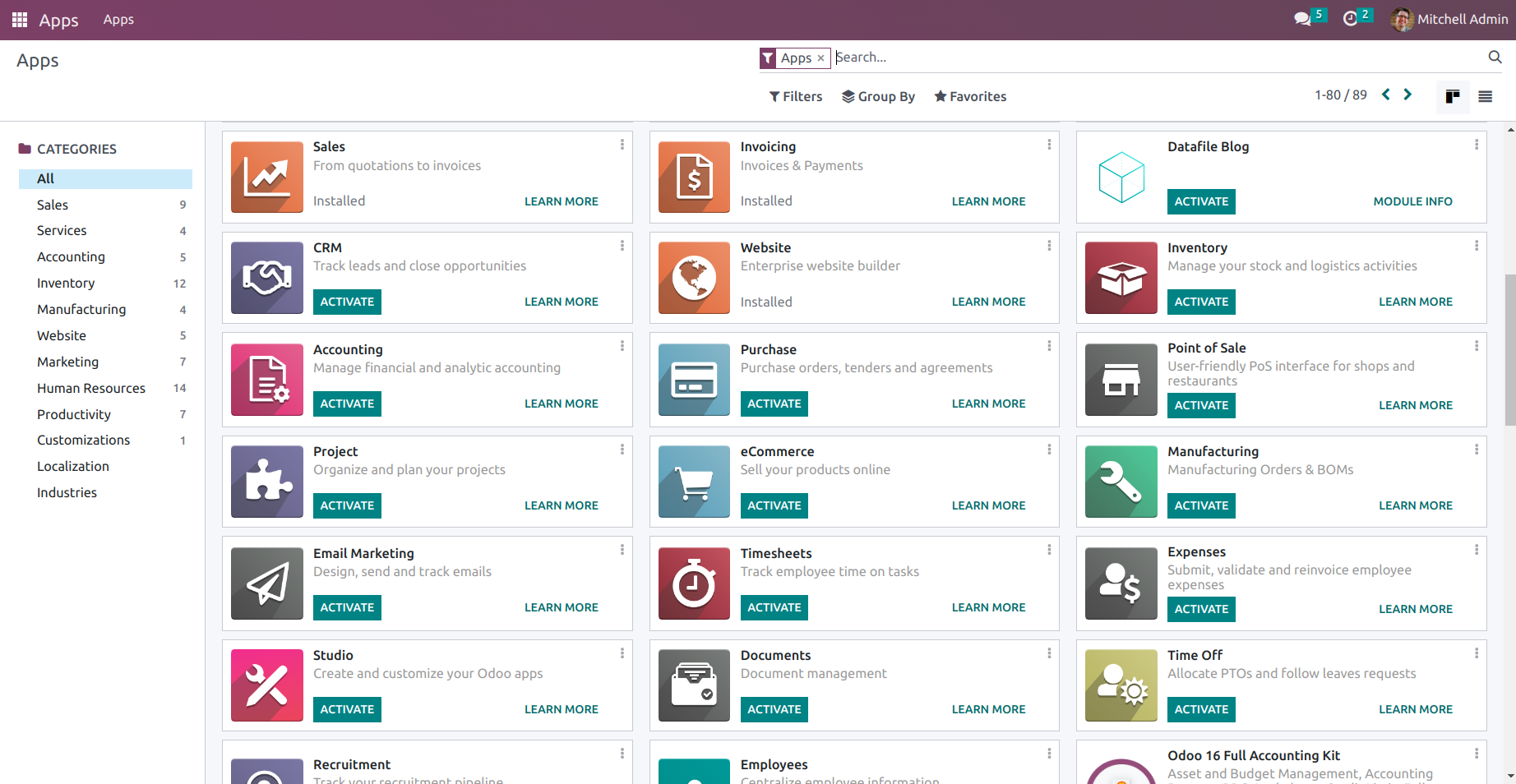Click the CRM handshake icon
The height and width of the screenshot is (784, 1516).
[267, 278]
